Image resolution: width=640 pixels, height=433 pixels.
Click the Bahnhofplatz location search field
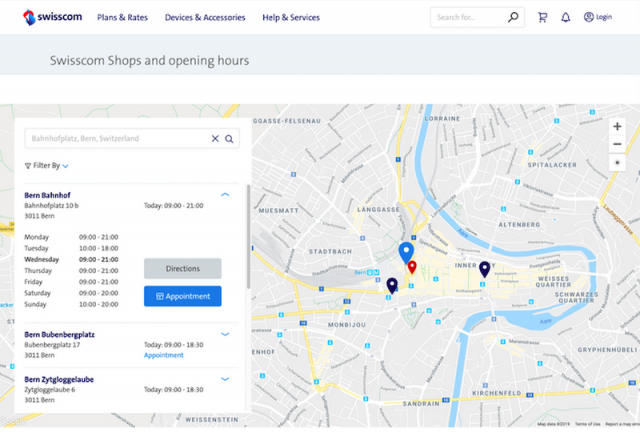115,139
